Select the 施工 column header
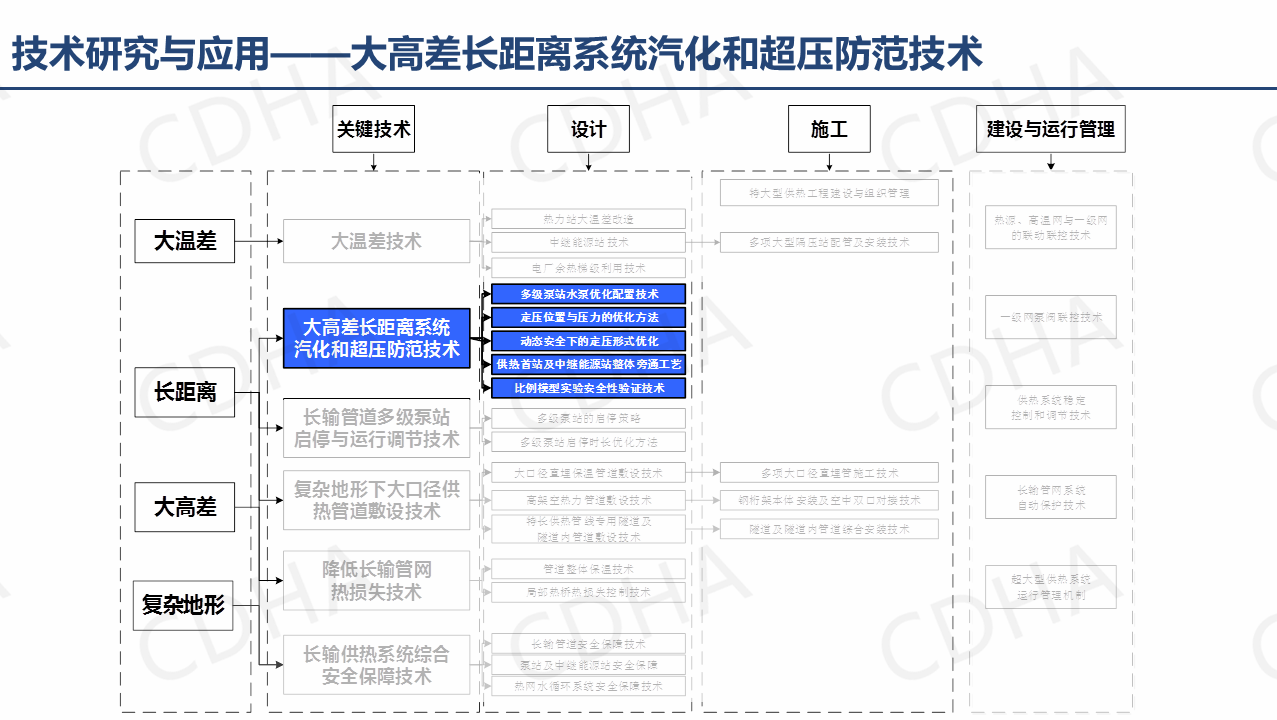1277x720 pixels. pos(828,129)
